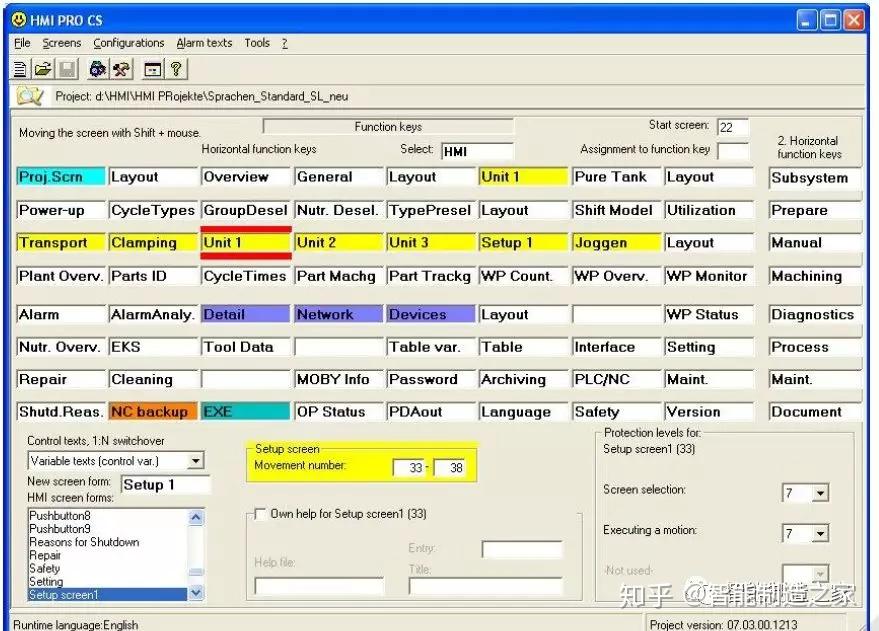Expand the Variable texts control var dropdown
This screenshot has width=879, height=631.
195,461
